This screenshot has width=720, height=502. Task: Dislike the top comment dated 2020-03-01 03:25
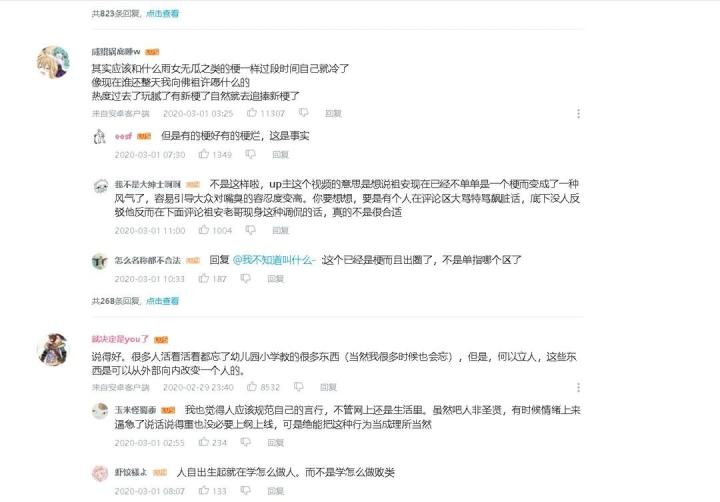point(304,113)
